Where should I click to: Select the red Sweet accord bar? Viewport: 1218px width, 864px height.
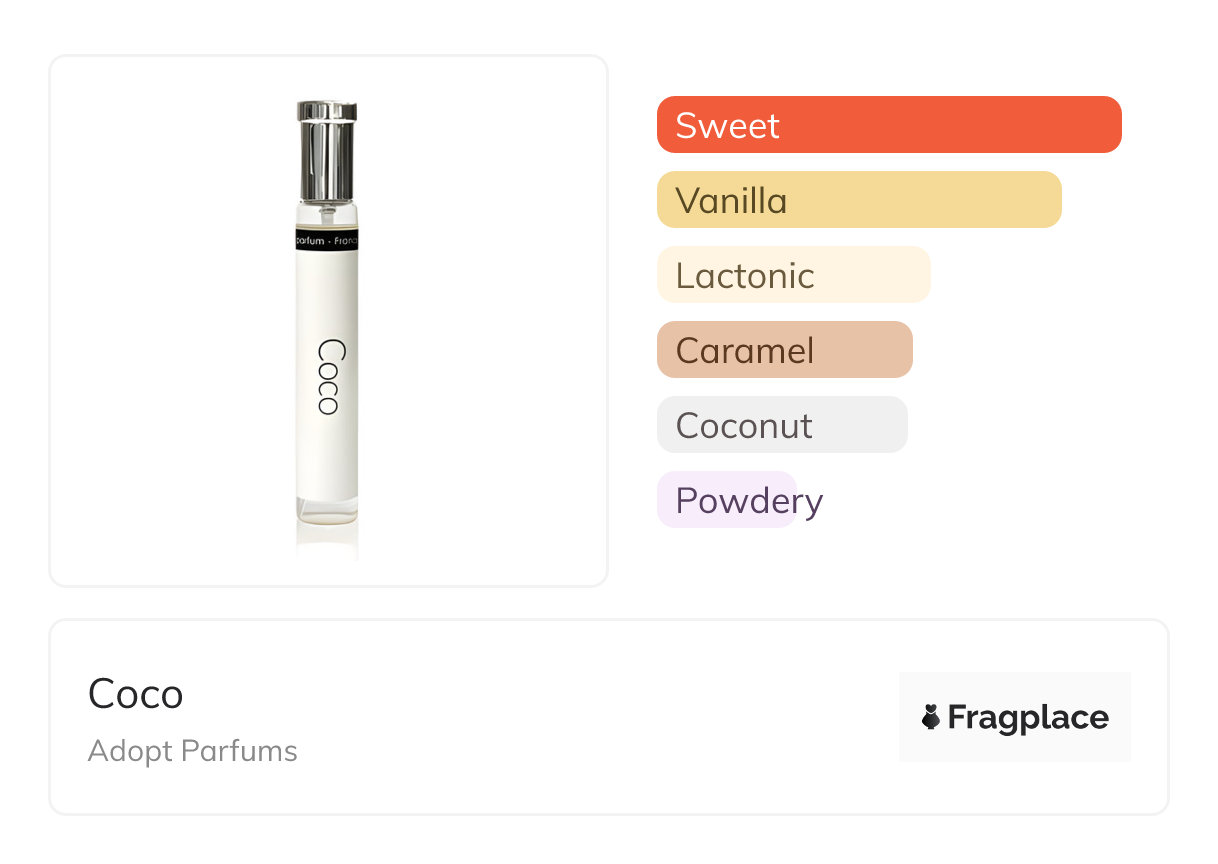[888, 125]
